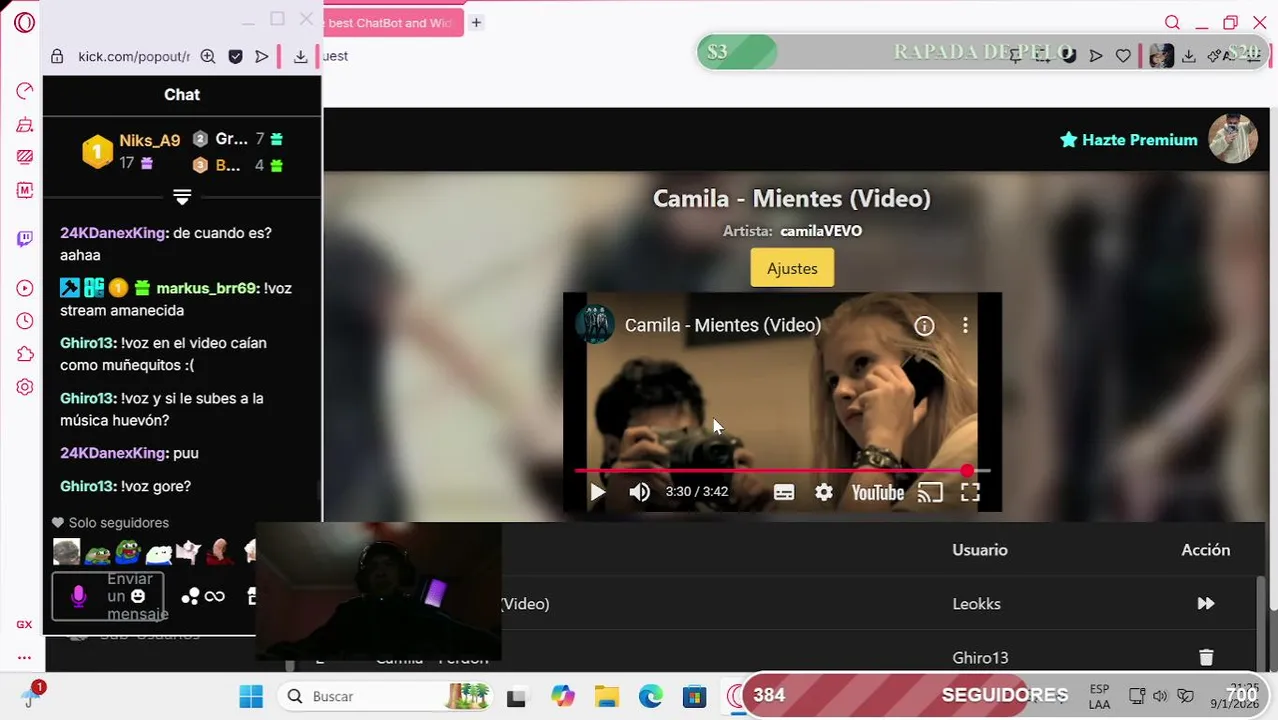Open sidebar three-dots more options
Image resolution: width=1278 pixels, height=720 pixels.
[x=24, y=657]
